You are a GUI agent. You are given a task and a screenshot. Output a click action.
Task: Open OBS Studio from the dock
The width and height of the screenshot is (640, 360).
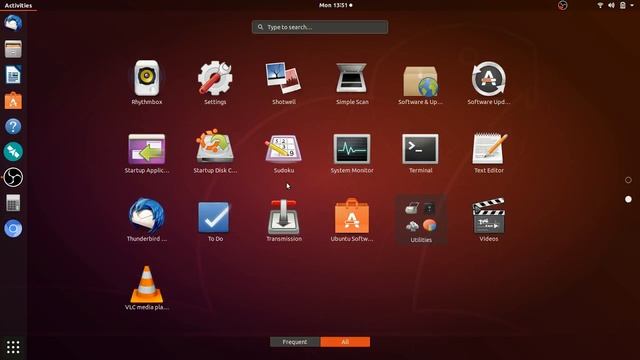pyautogui.click(x=13, y=178)
